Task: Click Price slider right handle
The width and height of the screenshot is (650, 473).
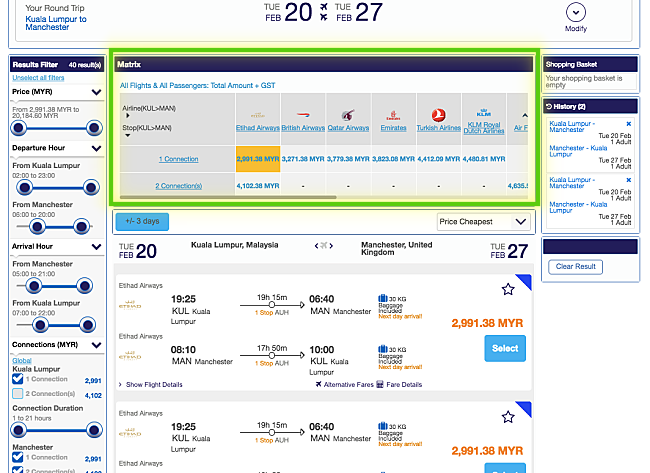Action: (x=94, y=128)
